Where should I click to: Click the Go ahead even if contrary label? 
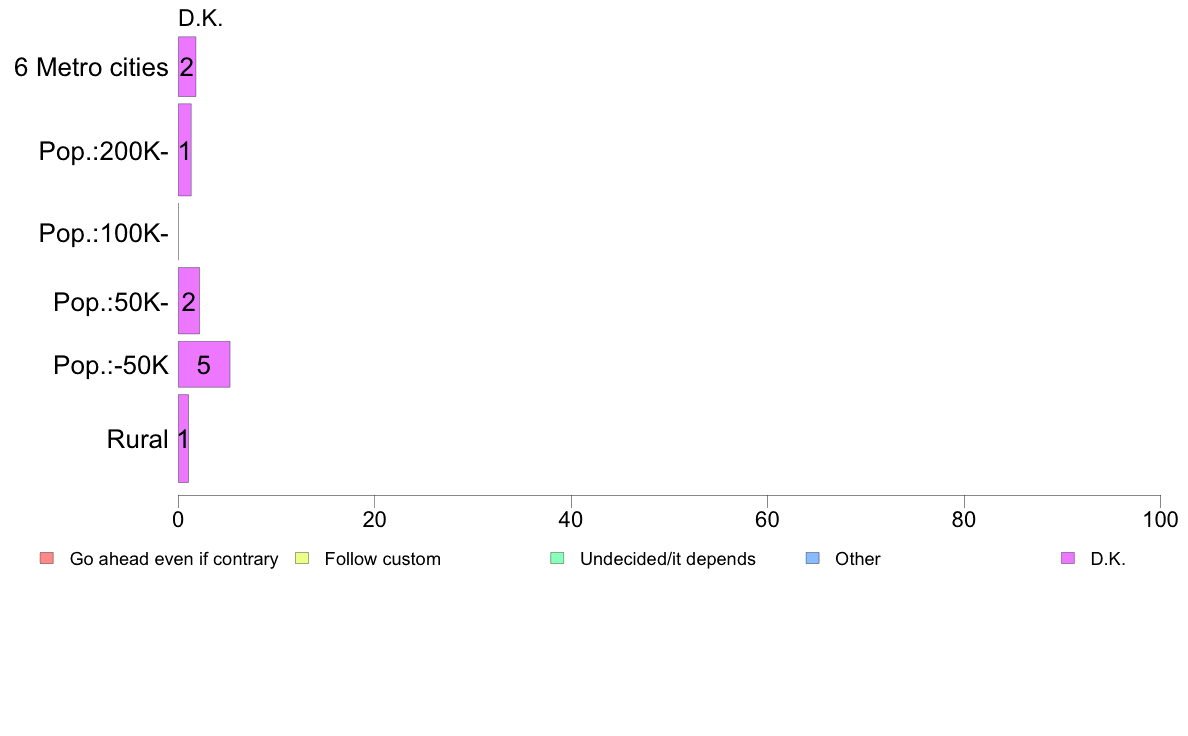click(x=174, y=559)
